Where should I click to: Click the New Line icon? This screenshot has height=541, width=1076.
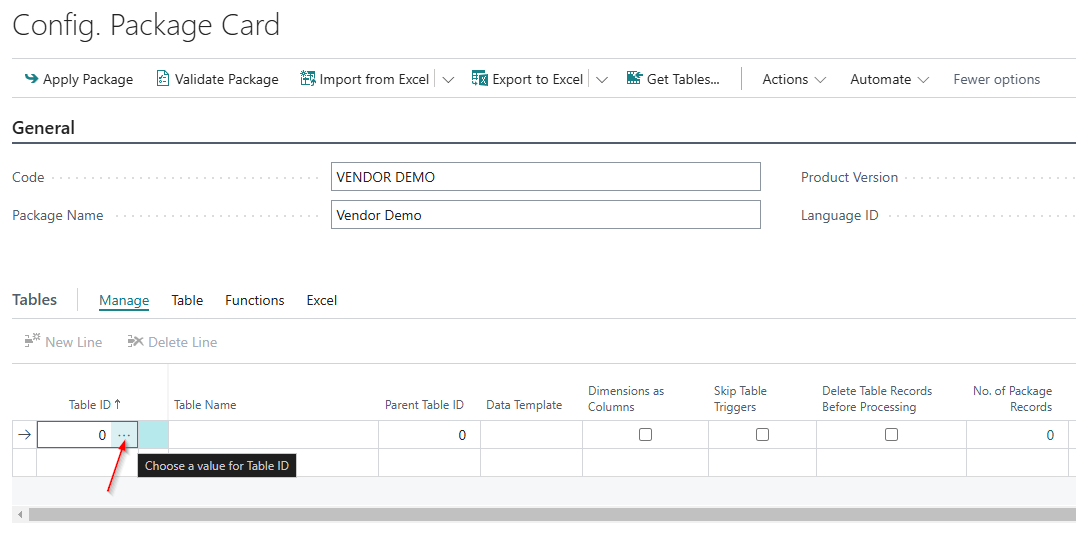33,342
